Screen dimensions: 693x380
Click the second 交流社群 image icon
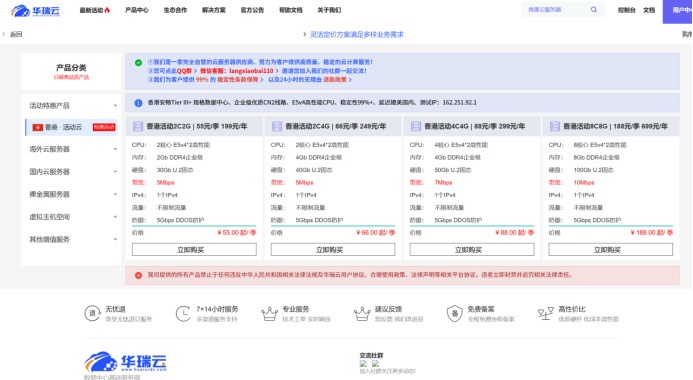pos(375,364)
